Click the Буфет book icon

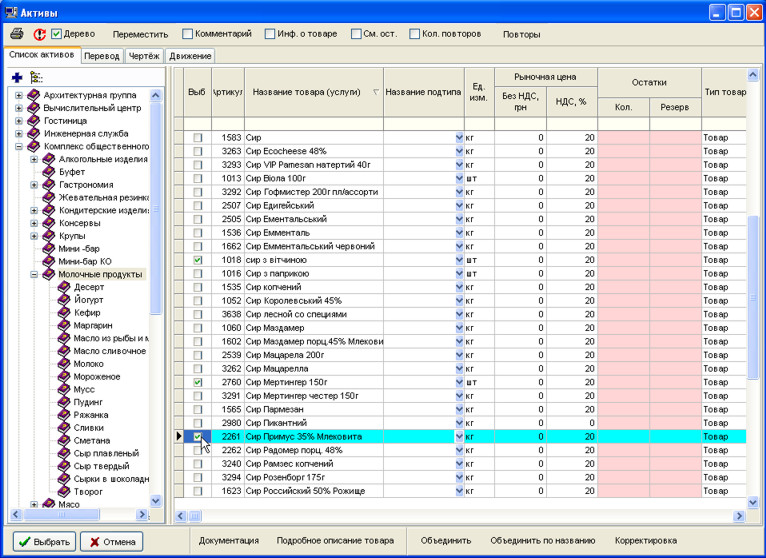(49, 172)
